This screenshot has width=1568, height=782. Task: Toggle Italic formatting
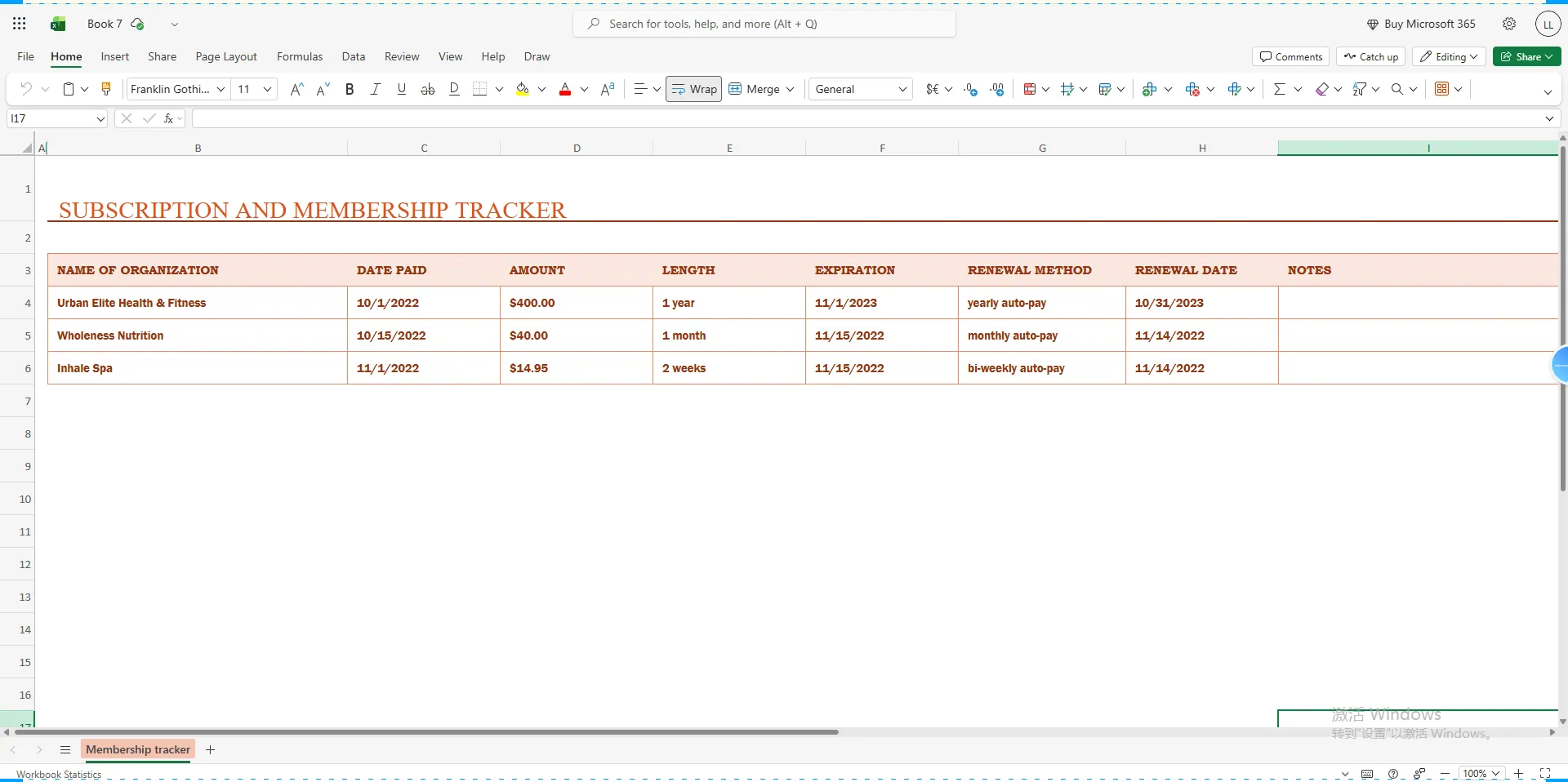point(375,89)
